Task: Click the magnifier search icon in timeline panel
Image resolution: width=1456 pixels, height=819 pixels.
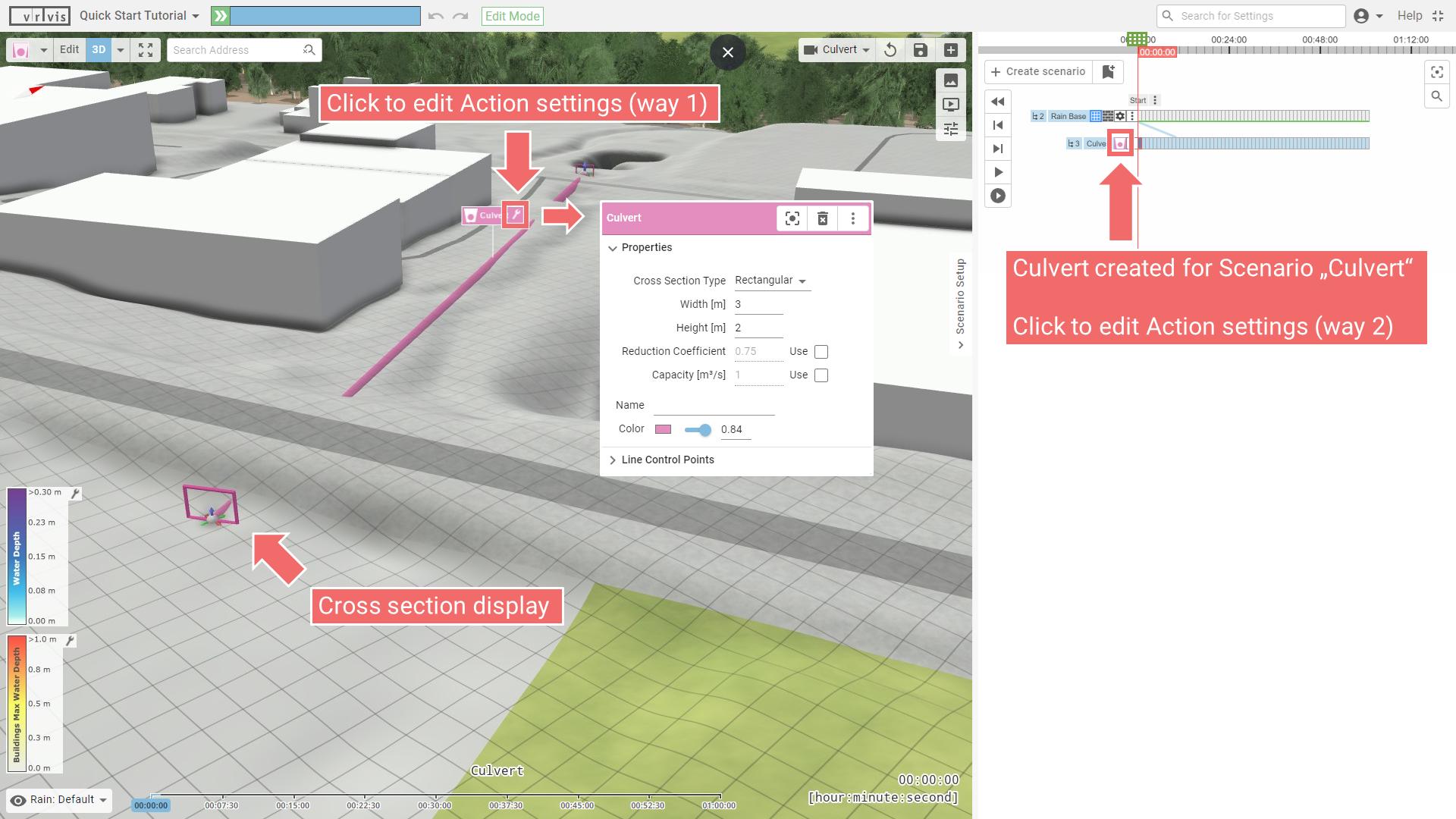Action: pos(1437,96)
